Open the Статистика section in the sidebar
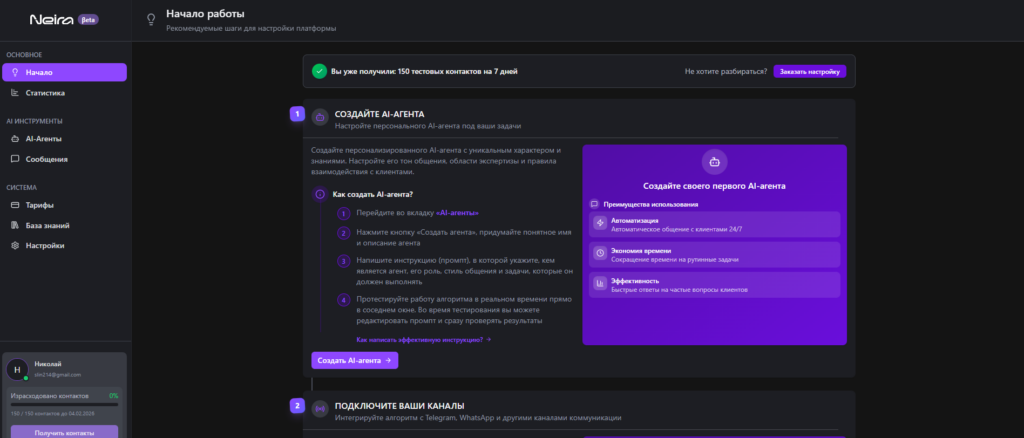 click(x=45, y=93)
